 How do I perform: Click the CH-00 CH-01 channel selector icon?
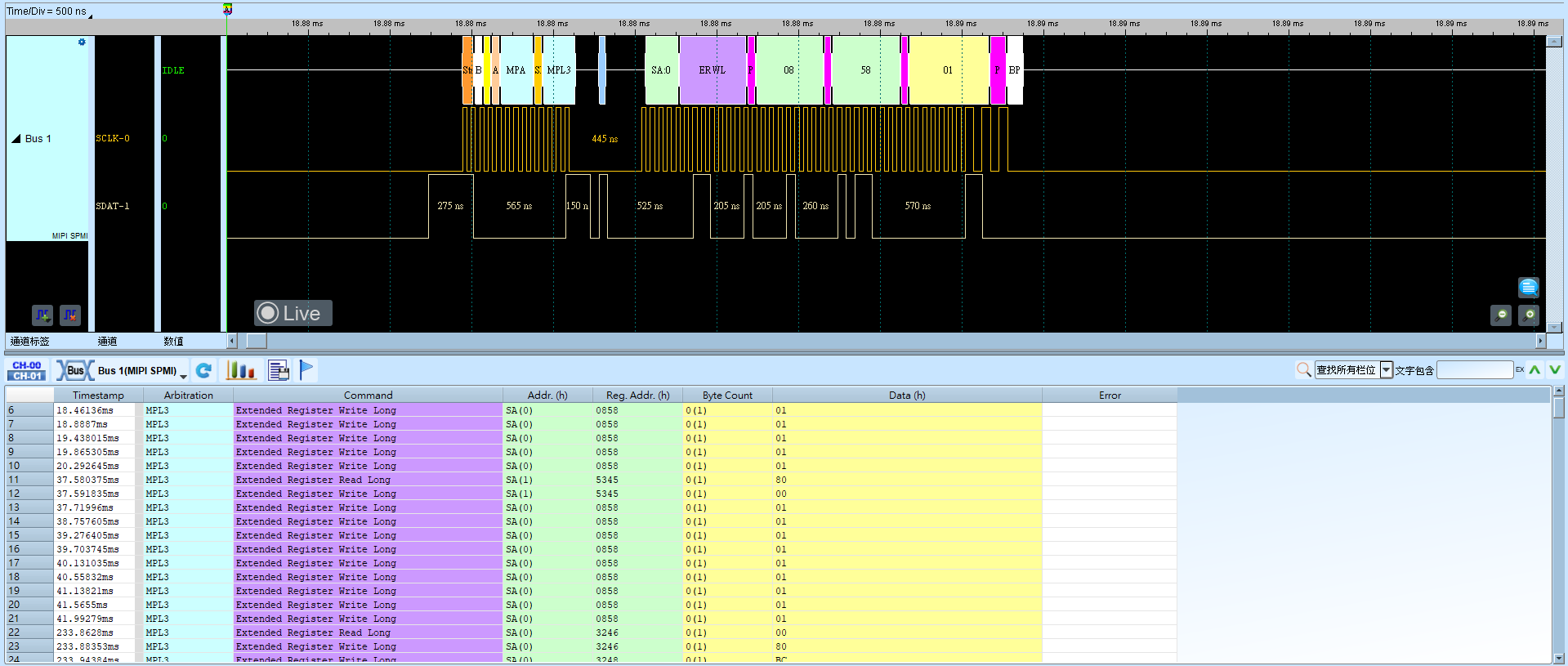[x=27, y=371]
